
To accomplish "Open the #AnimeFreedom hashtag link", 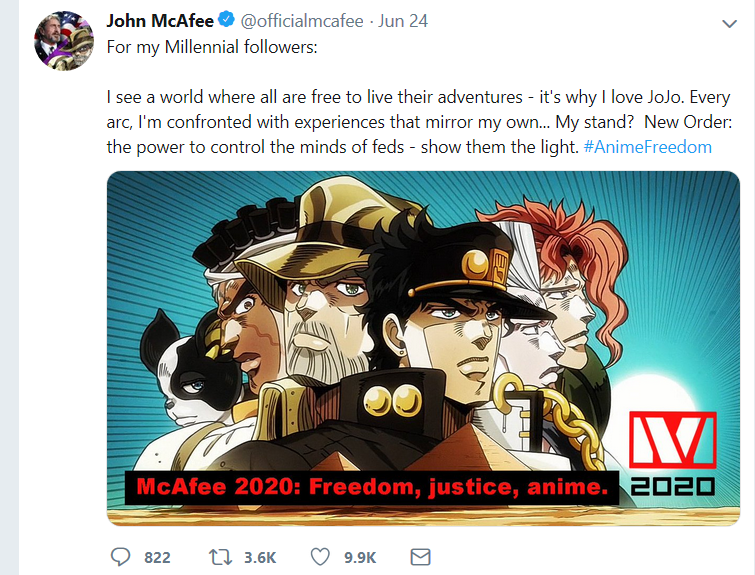I will 648,147.
